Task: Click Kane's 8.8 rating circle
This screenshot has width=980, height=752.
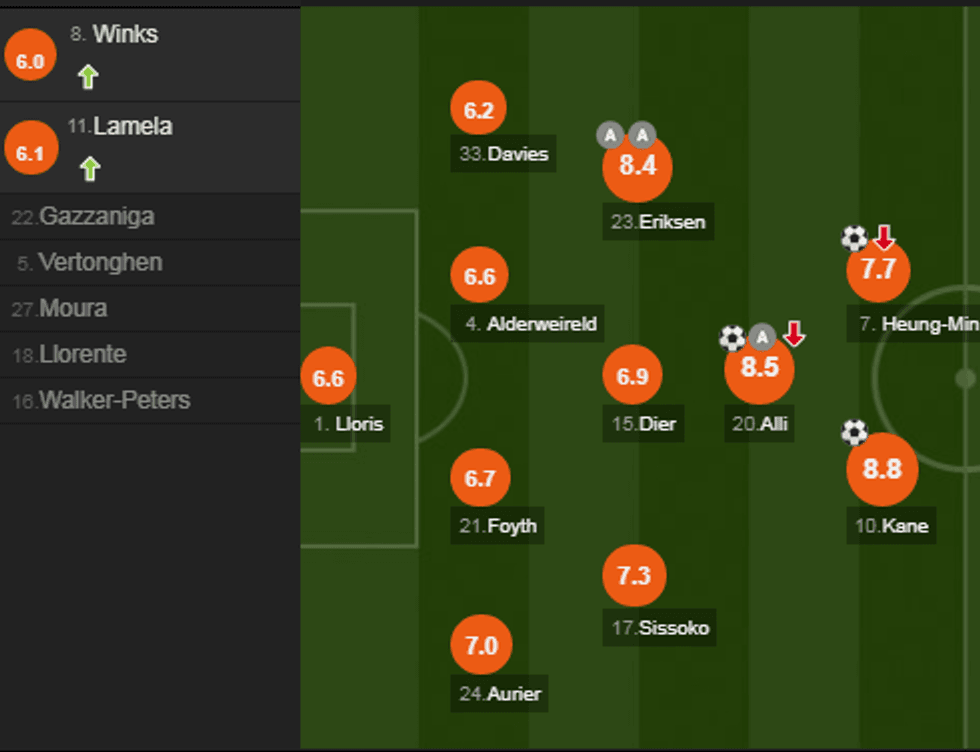Action: tap(882, 469)
